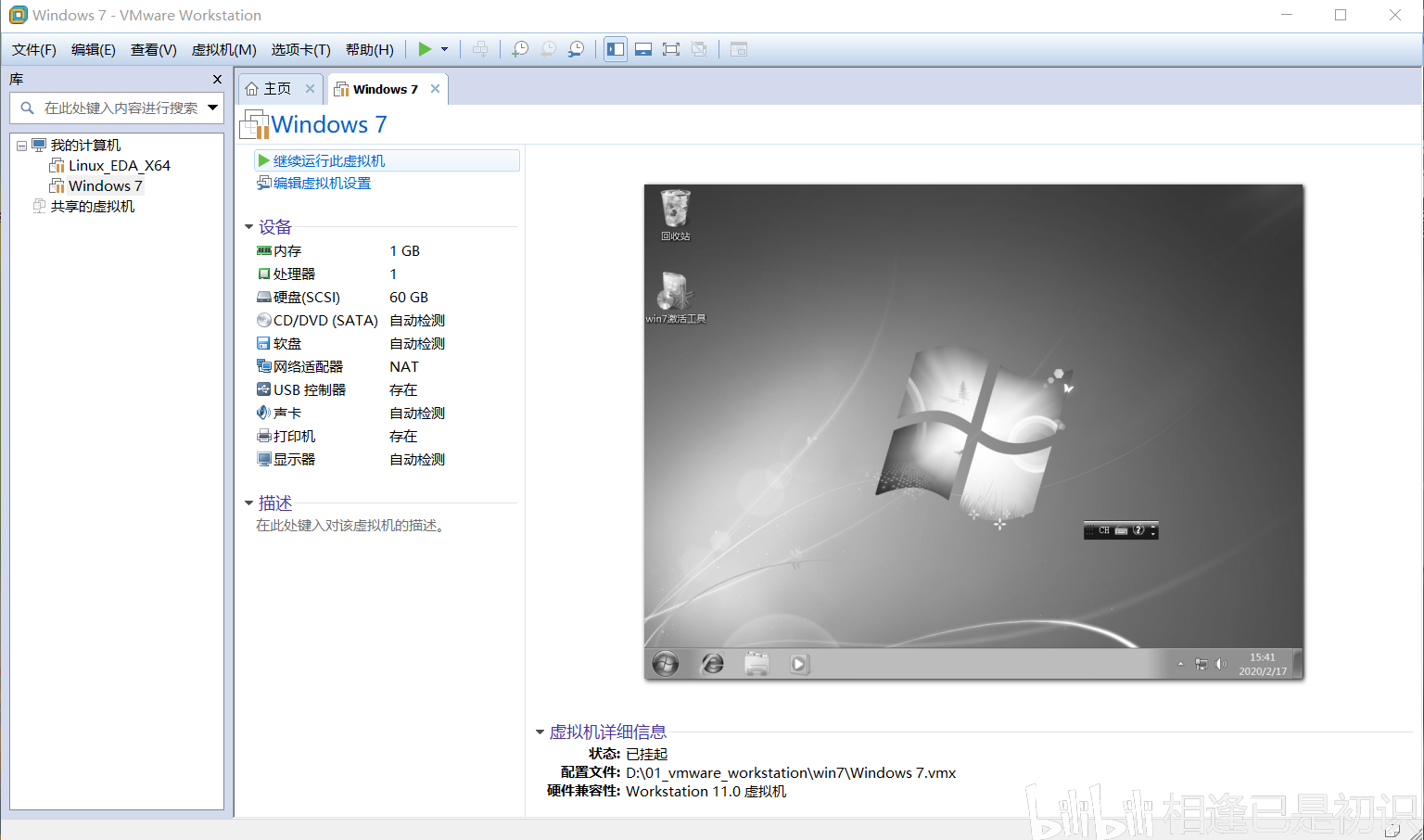Click the 硬盘(SCSI) device icon
Screen dimensions: 1424x840
[x=264, y=297]
